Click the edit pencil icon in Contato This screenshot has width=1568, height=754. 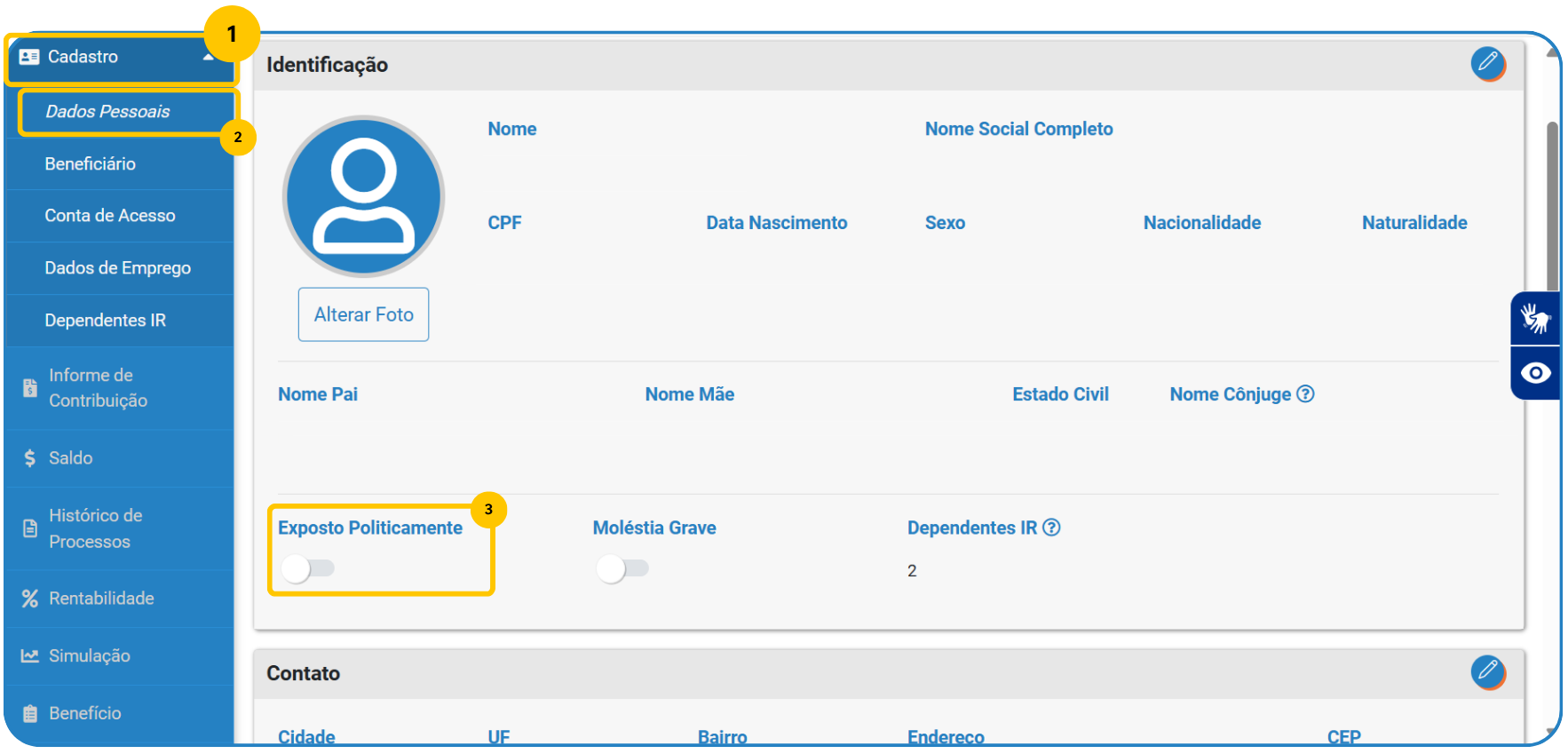[1487, 672]
